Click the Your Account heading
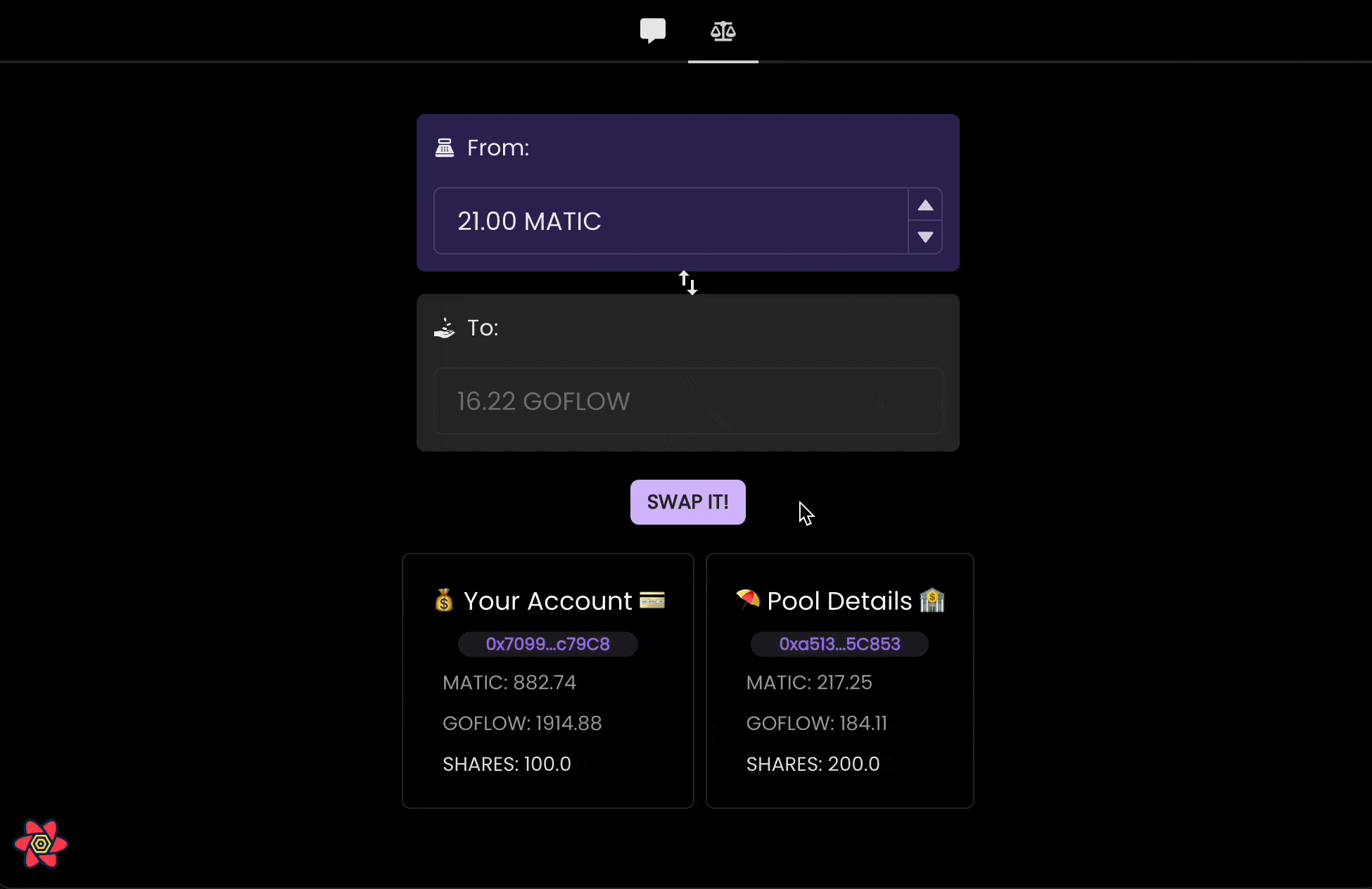1372x889 pixels. point(547,601)
